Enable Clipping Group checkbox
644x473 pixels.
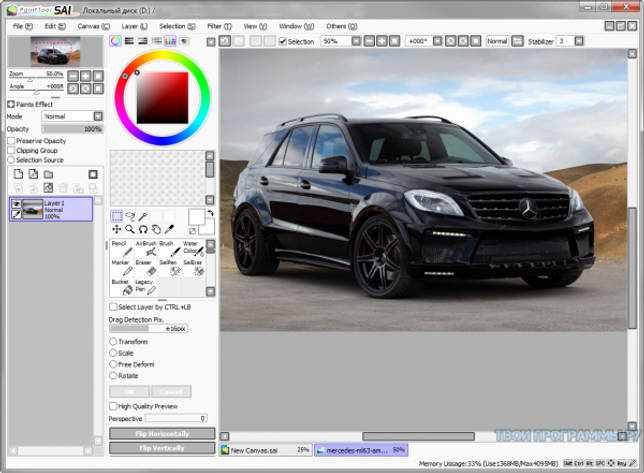click(11, 151)
